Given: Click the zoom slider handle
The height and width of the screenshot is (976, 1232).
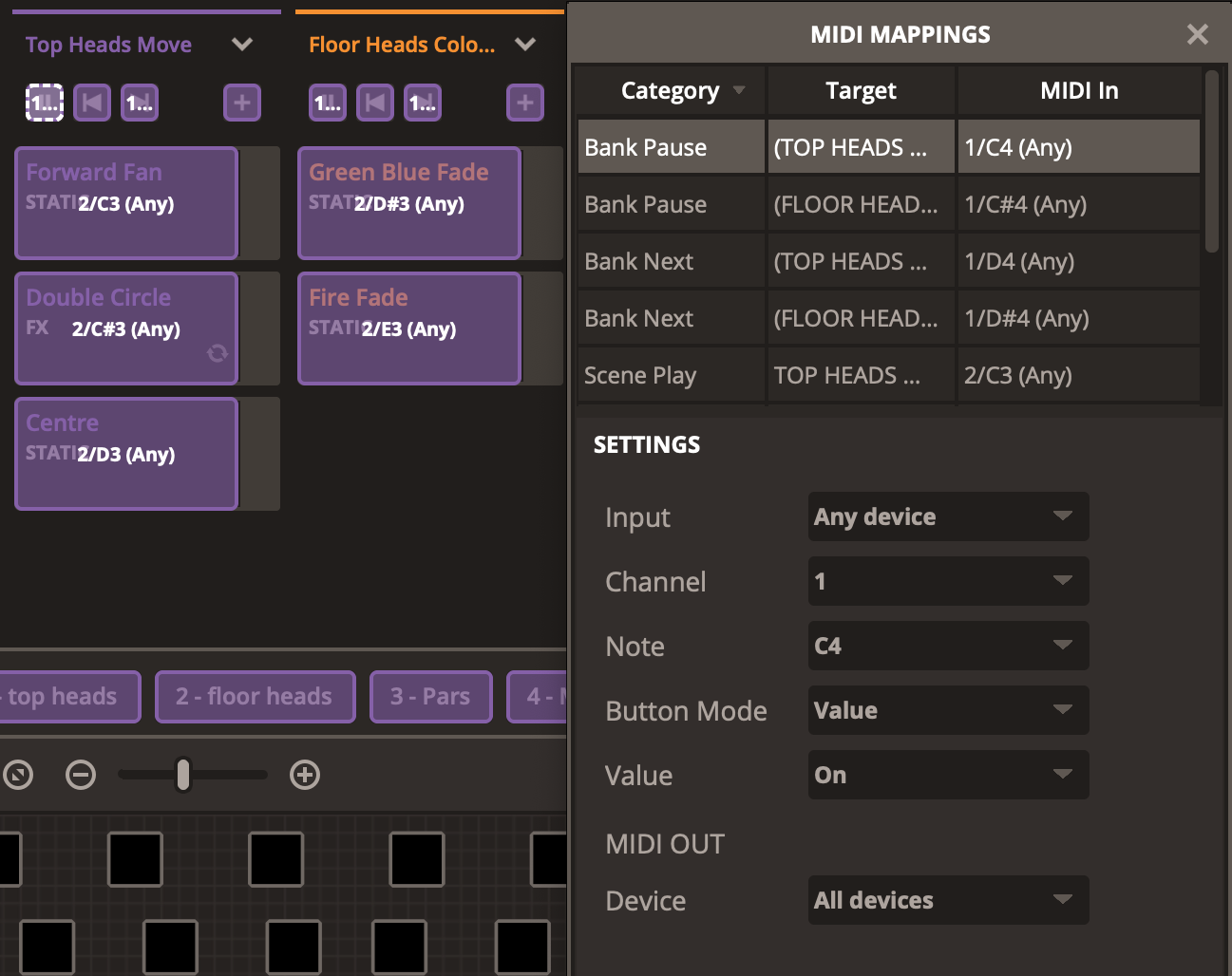Looking at the screenshot, I should tap(183, 776).
